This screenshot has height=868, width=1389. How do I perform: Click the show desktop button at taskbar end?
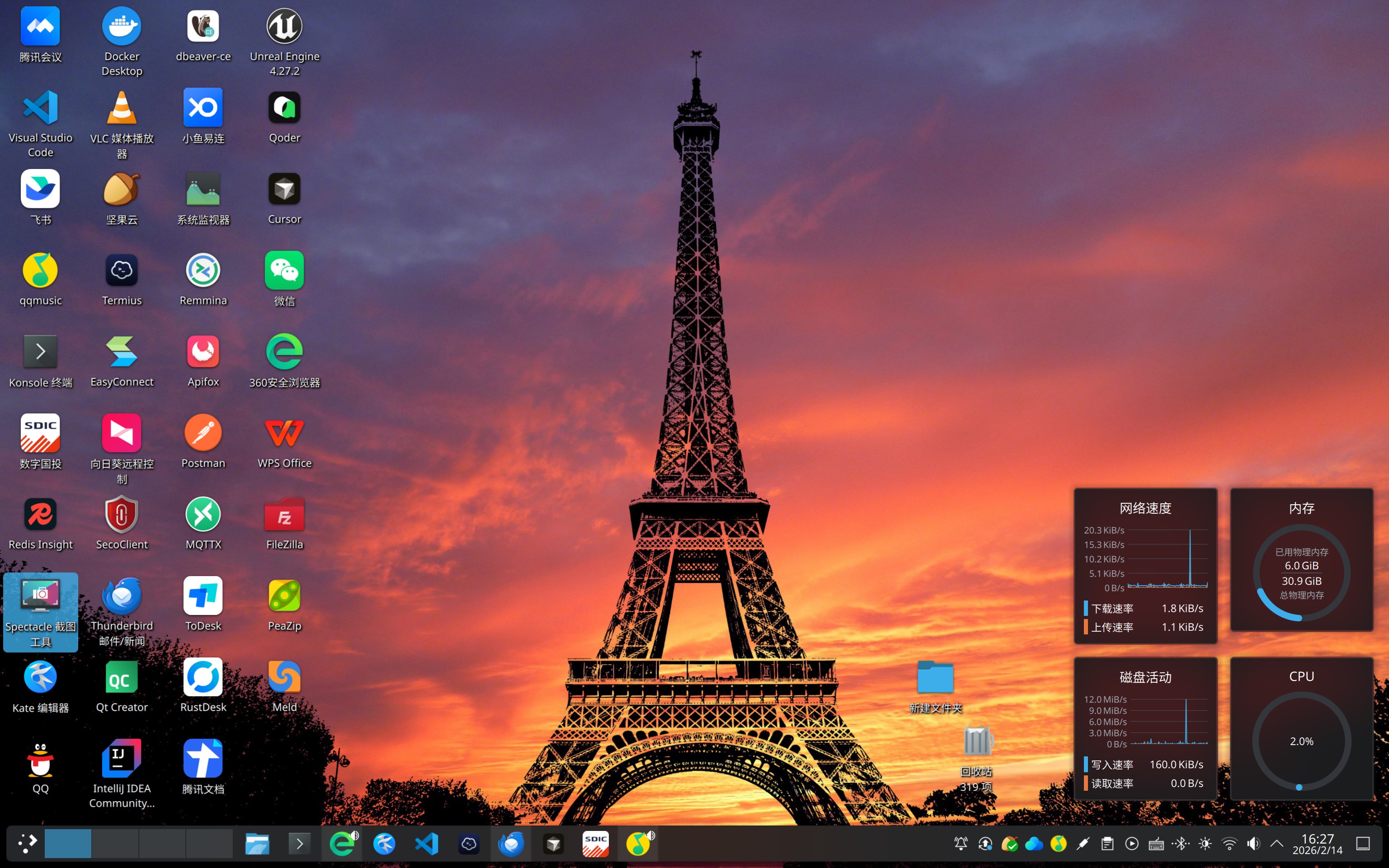(x=1363, y=843)
